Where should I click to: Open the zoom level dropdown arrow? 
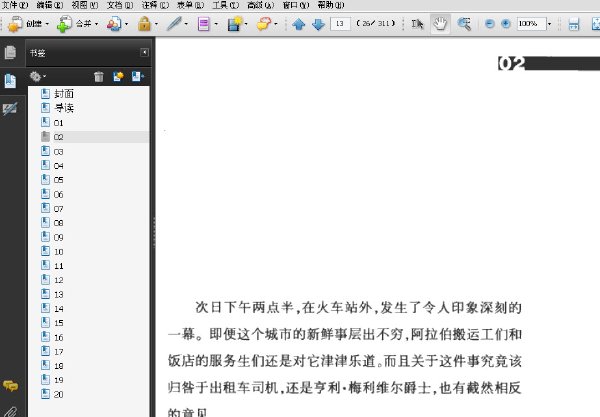549,24
